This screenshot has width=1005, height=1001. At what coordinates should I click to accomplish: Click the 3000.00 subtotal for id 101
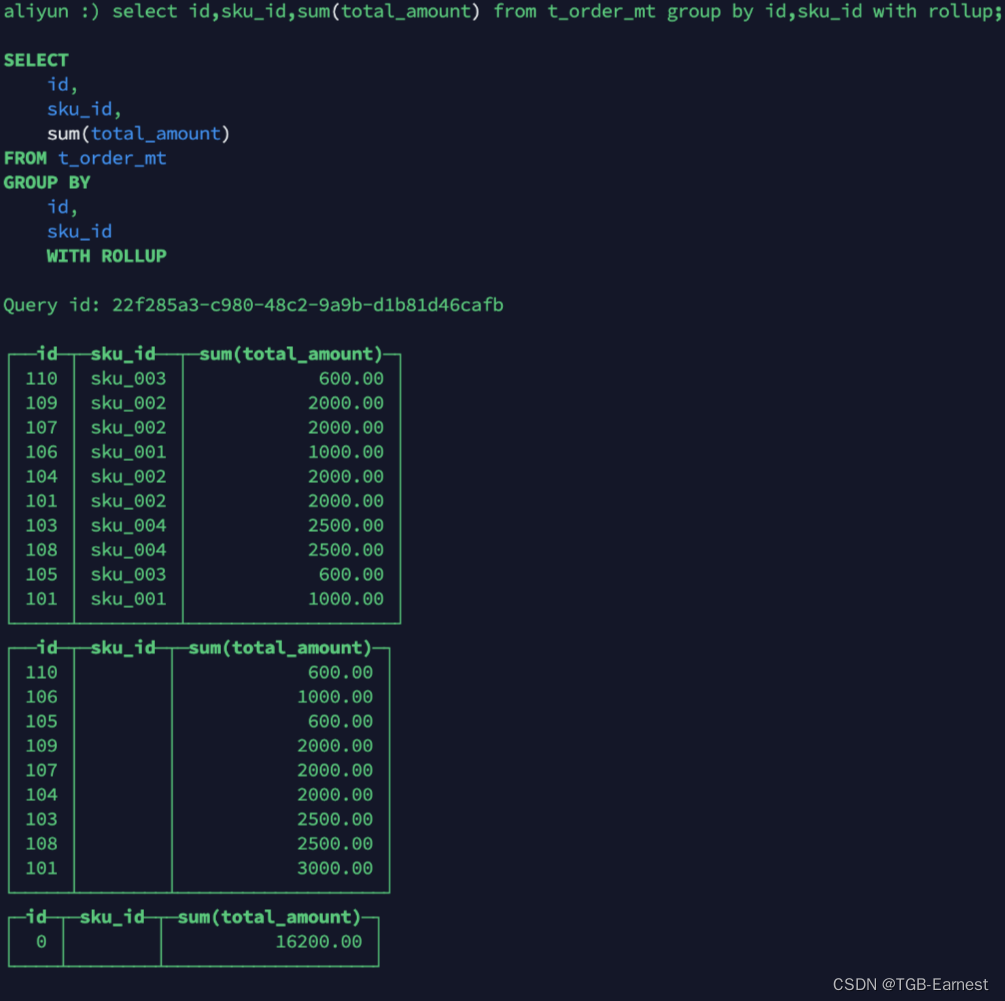point(335,868)
